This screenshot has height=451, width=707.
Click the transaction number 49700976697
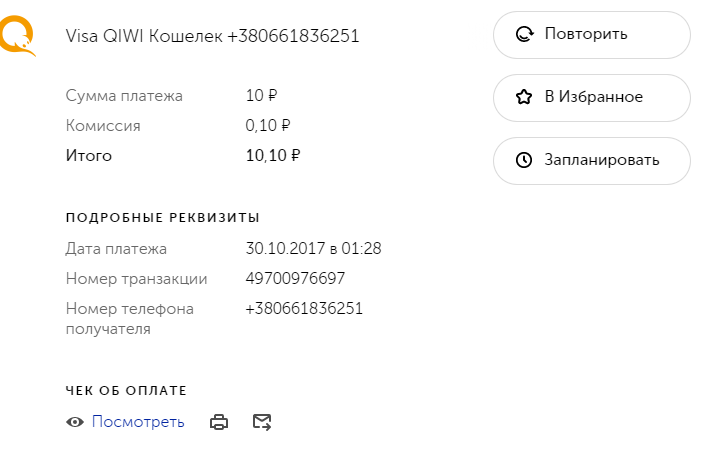[x=295, y=279]
